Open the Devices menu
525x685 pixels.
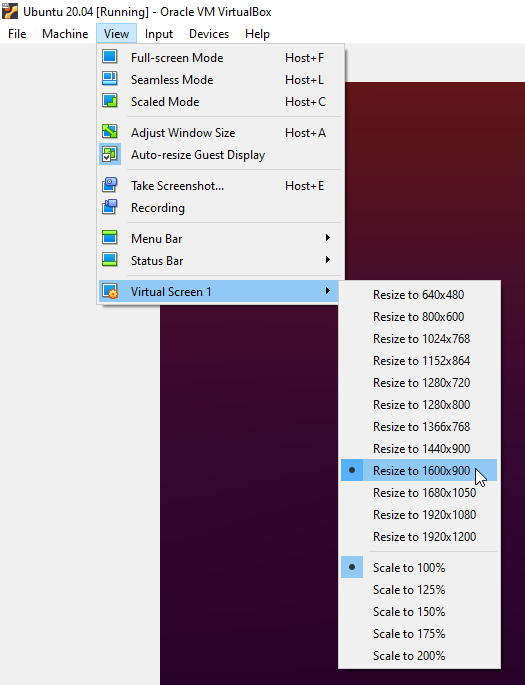209,34
